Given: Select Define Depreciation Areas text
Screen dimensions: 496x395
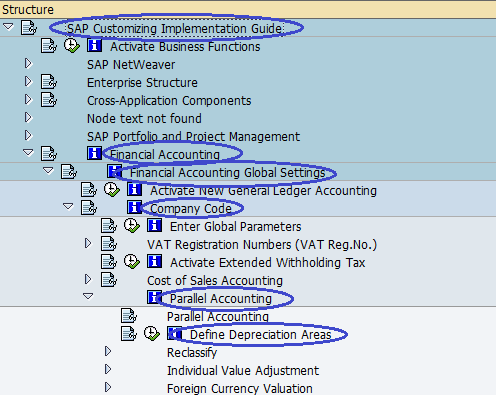Looking at the screenshot, I should tap(261, 335).
